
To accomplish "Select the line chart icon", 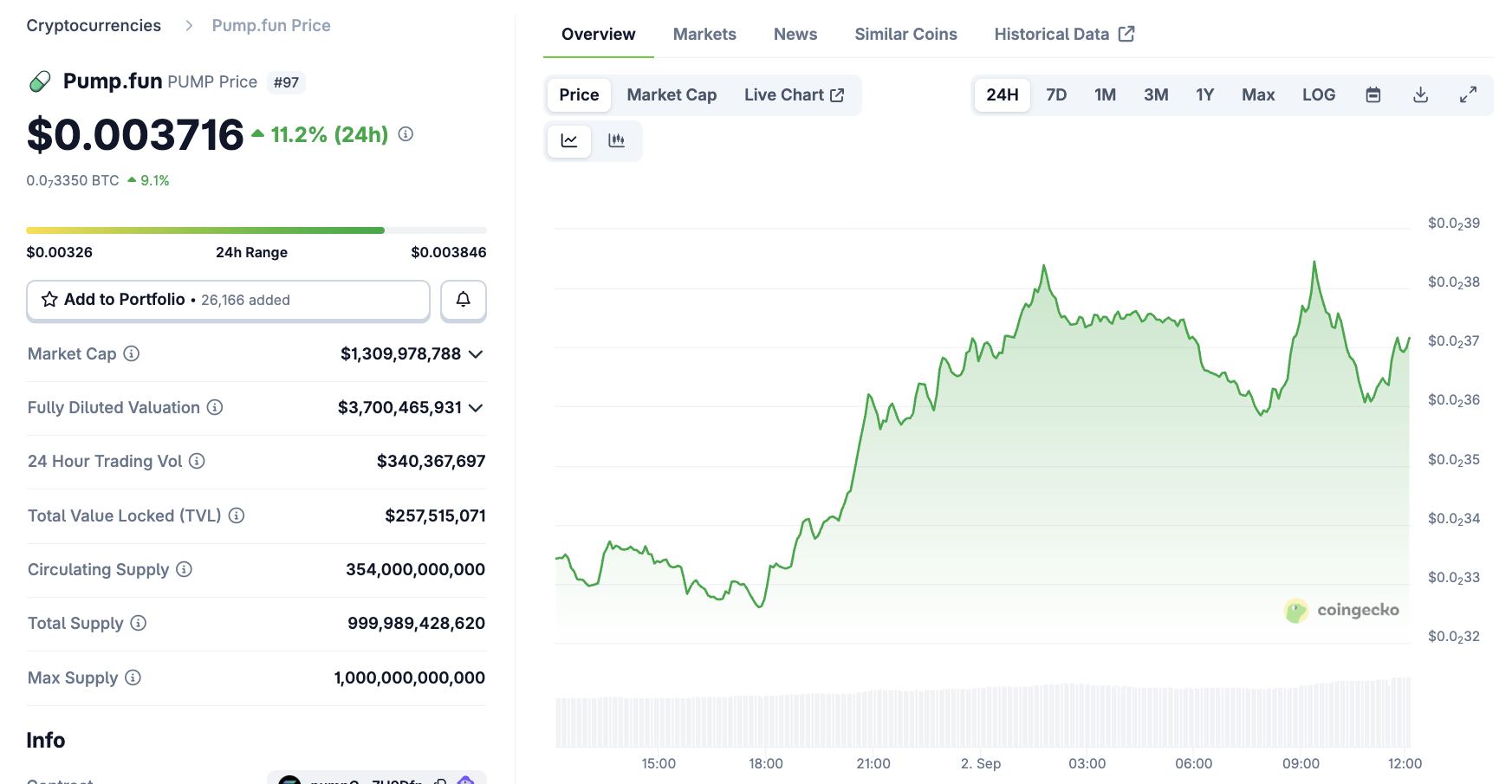I will (x=568, y=140).
